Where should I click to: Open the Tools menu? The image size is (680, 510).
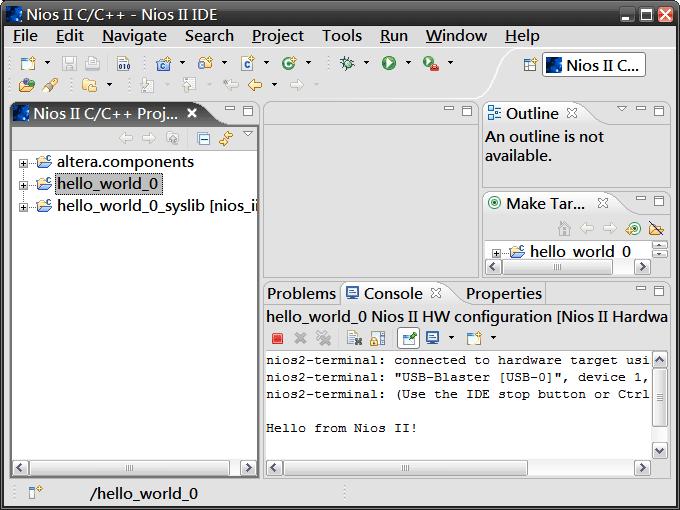pos(342,36)
